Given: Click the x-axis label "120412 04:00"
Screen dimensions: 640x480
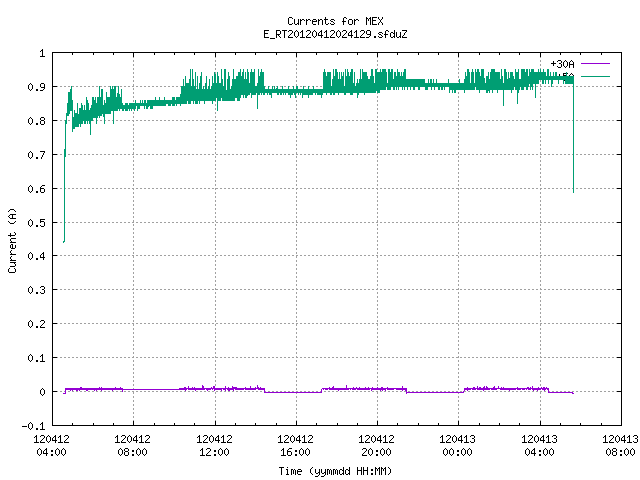Looking at the screenshot, I should (x=51, y=445).
